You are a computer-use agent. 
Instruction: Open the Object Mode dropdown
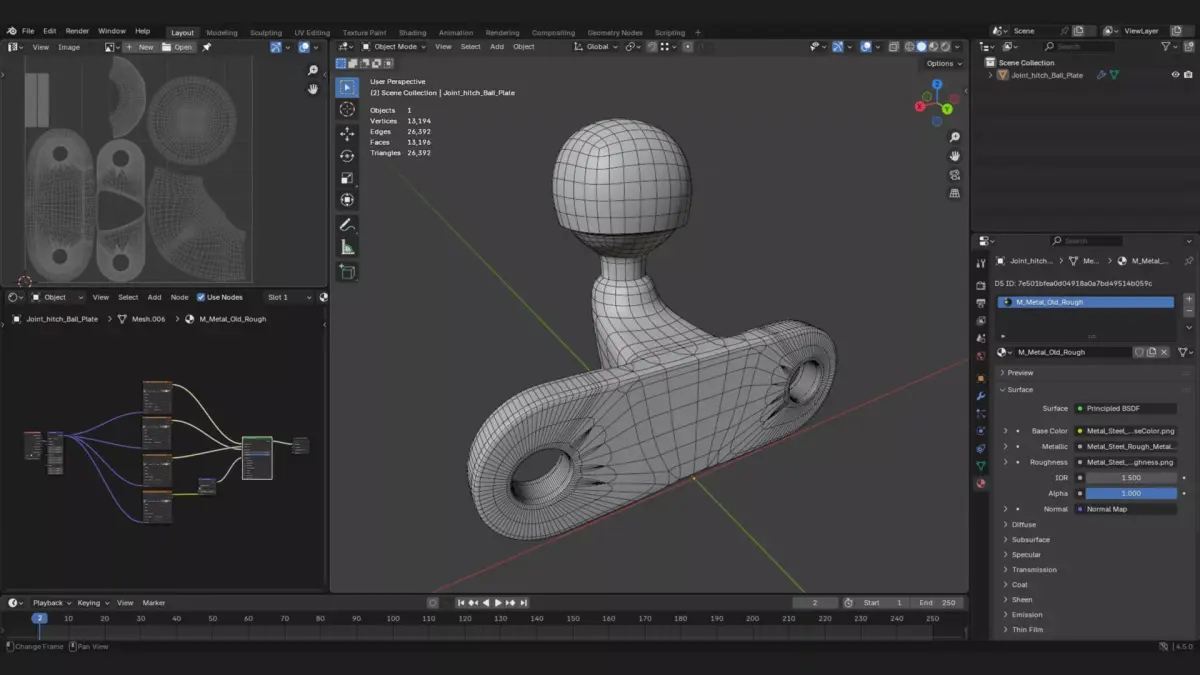(x=394, y=47)
